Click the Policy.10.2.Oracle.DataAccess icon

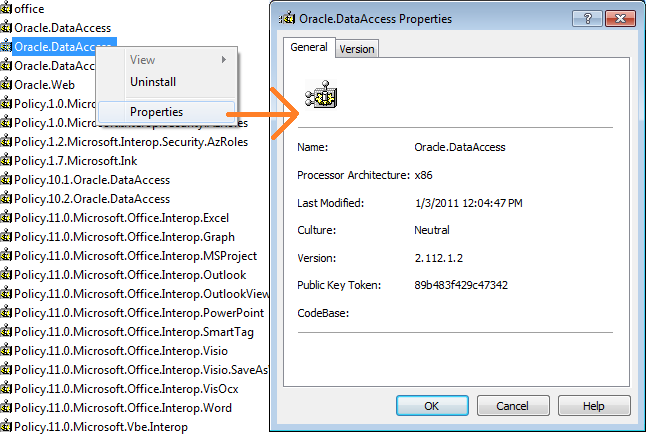(x=6, y=199)
